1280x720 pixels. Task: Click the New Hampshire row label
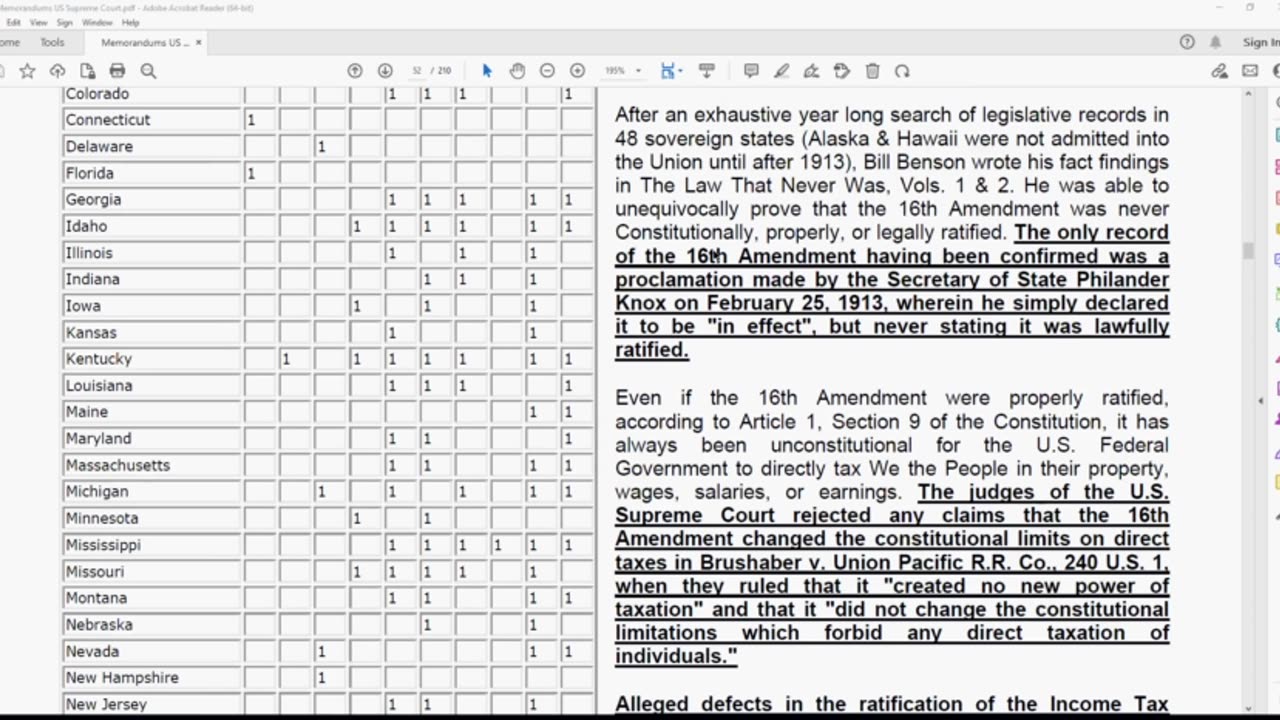(x=122, y=677)
